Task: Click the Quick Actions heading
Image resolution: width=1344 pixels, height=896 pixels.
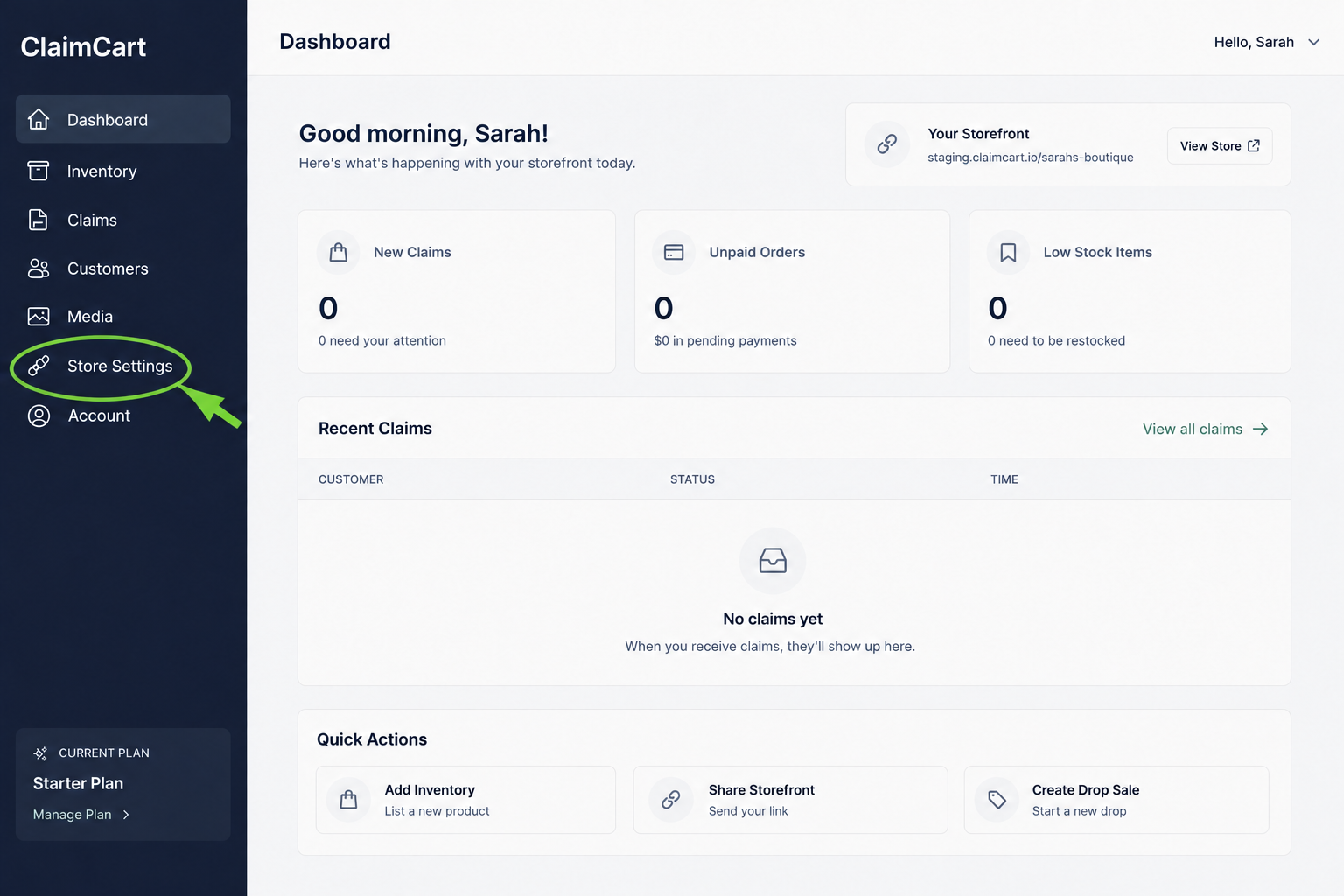Action: [372, 739]
